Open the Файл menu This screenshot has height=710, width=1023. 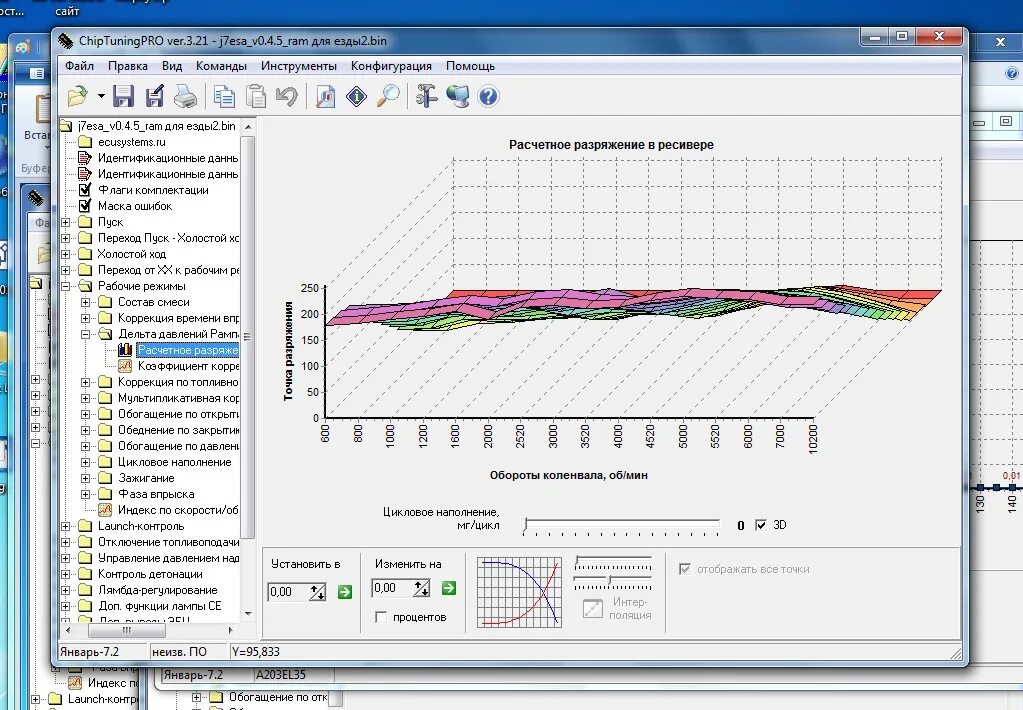coord(80,66)
